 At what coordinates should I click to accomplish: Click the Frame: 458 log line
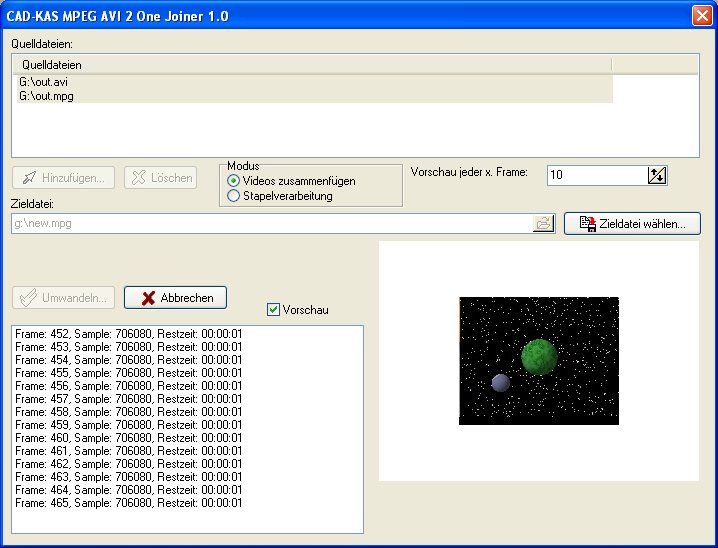129,412
